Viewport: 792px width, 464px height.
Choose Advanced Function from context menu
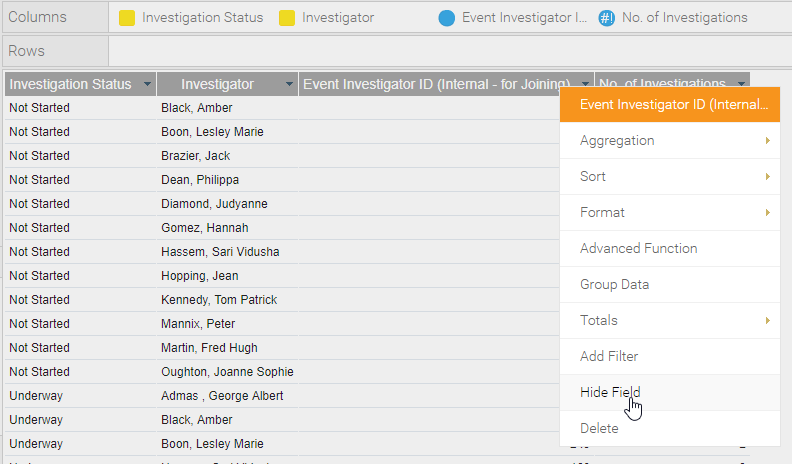[670, 248]
